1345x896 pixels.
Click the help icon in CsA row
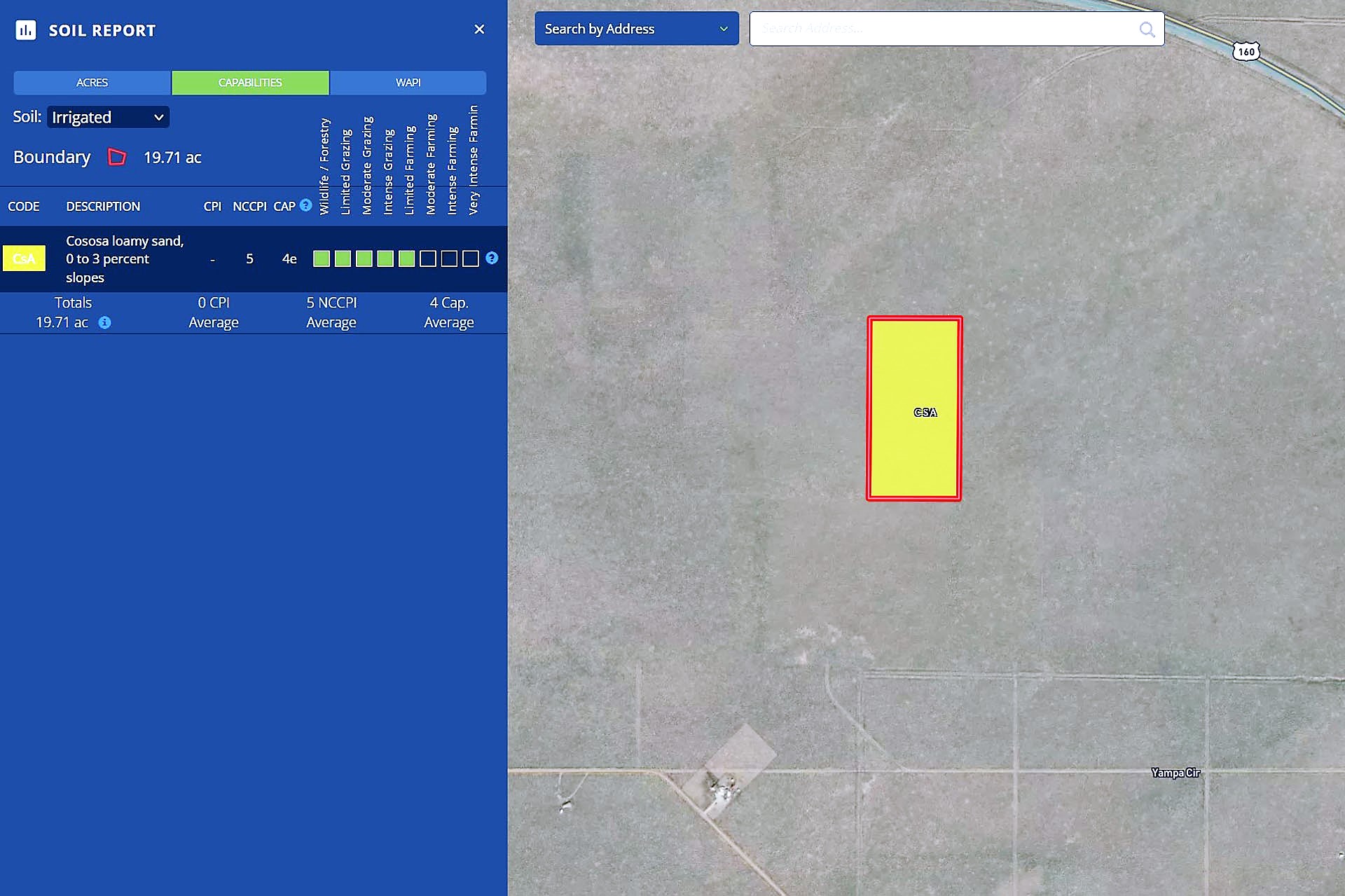[492, 258]
